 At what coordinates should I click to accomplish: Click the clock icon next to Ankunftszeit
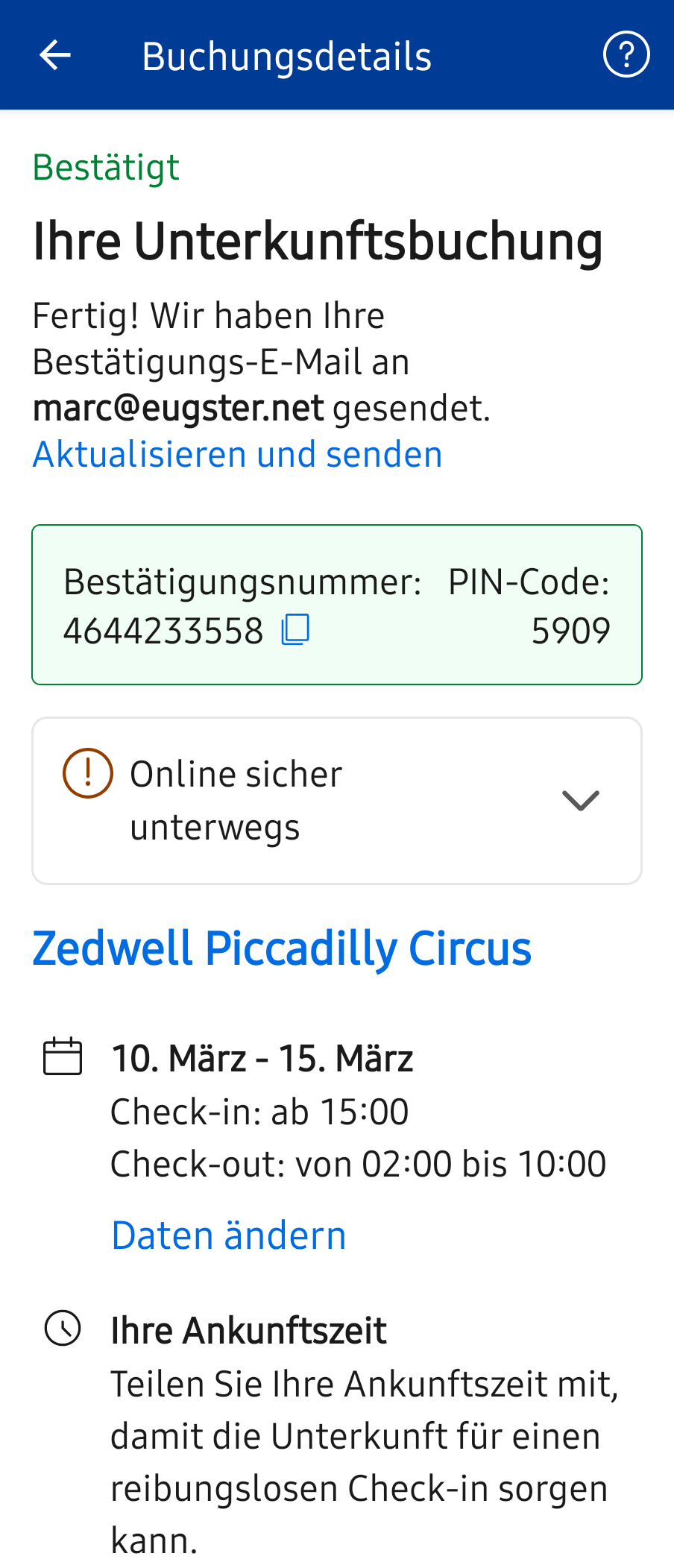tap(63, 1329)
